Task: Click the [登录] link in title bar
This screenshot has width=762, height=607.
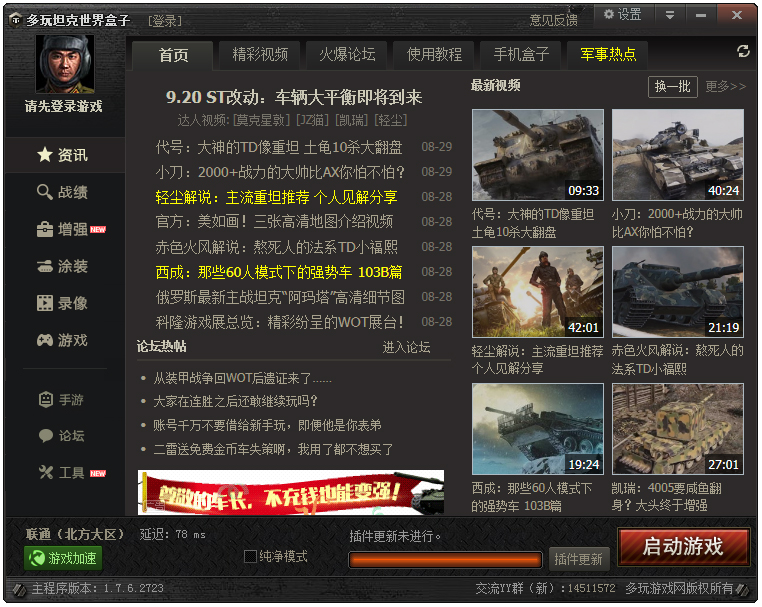Action: 165,20
